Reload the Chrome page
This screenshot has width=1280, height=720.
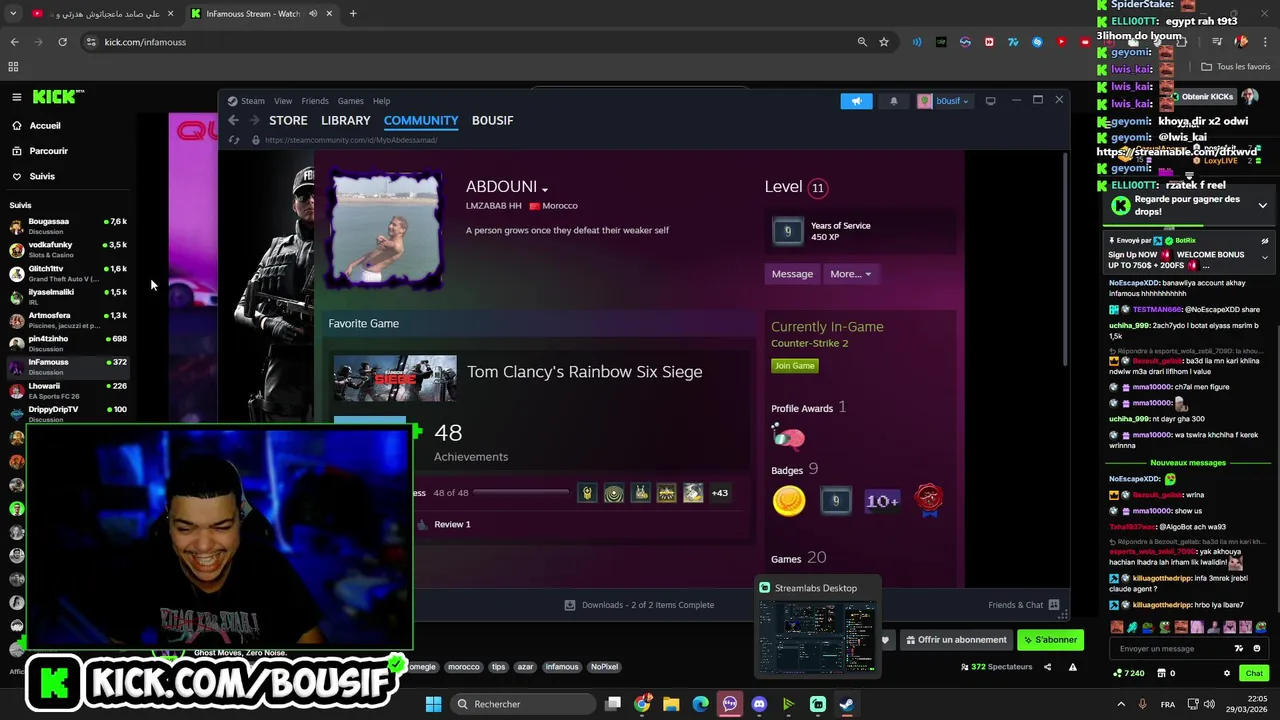(x=62, y=42)
